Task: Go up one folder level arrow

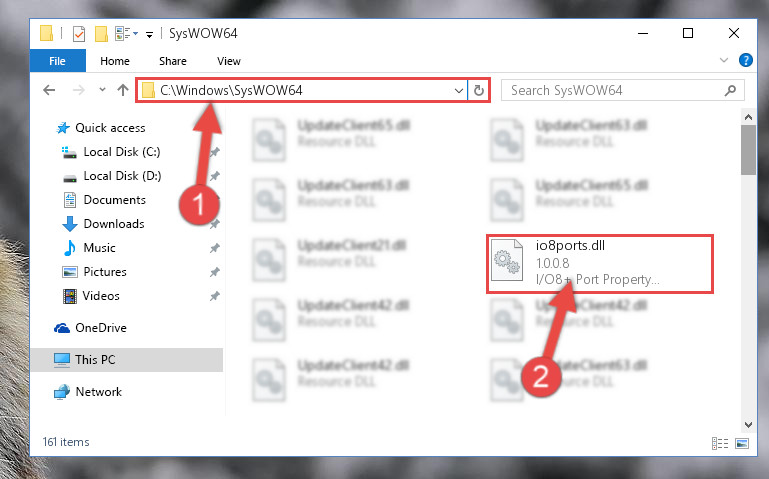Action: 123,90
